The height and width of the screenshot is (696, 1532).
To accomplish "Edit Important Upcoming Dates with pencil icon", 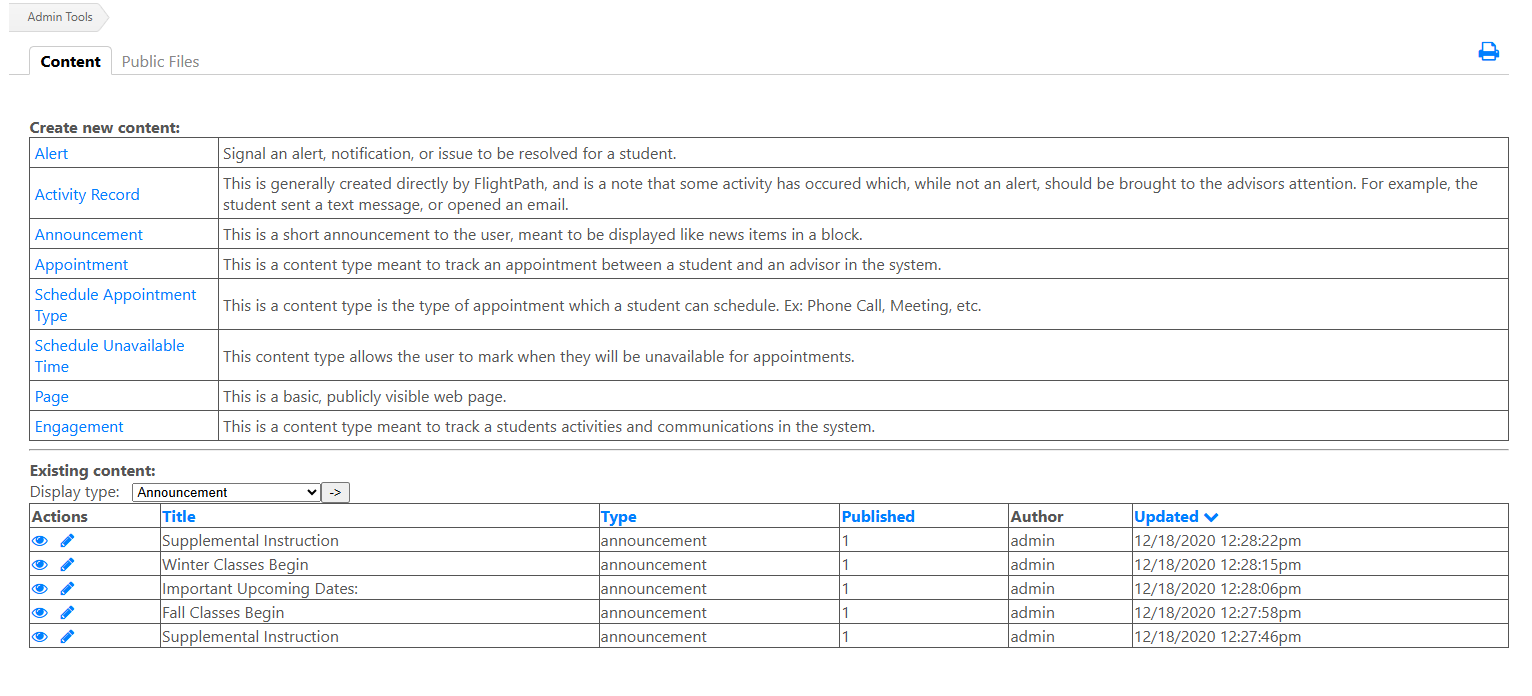I will point(67,589).
